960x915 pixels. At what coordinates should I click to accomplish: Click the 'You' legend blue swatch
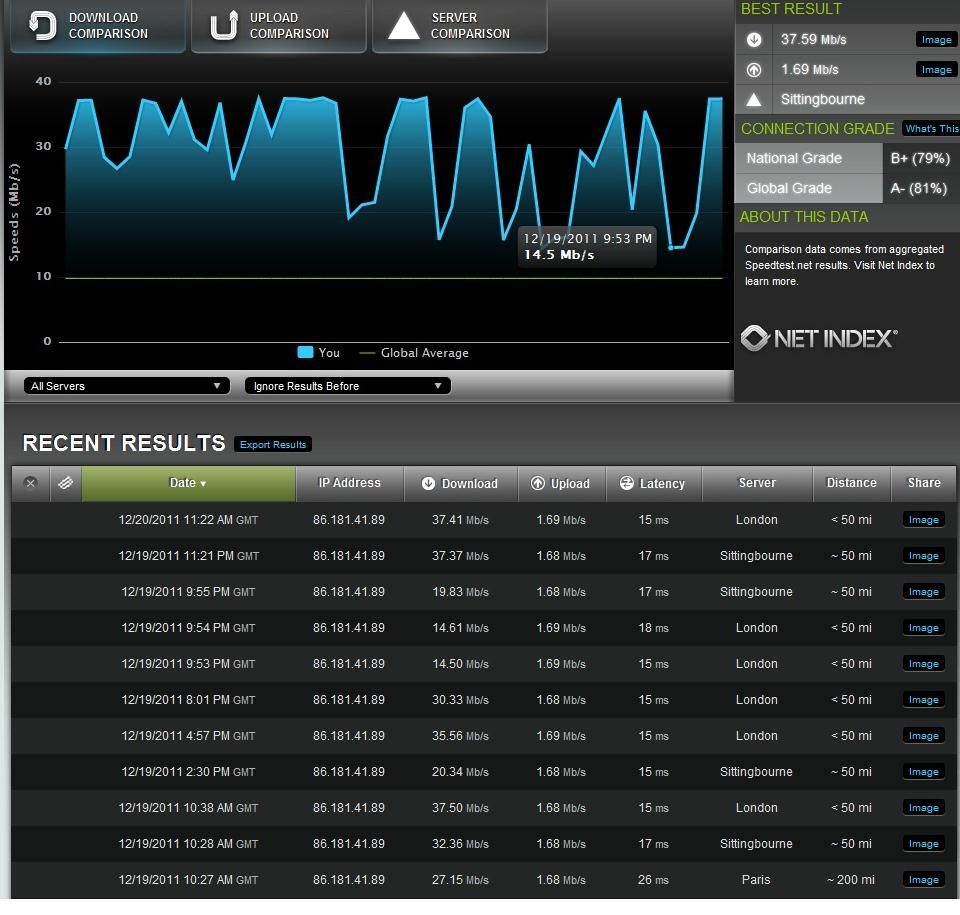click(x=305, y=352)
